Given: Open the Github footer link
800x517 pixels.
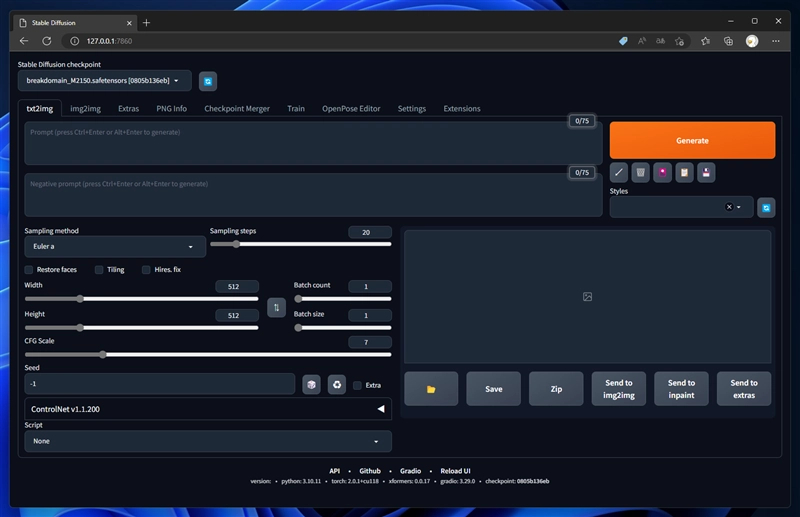Looking at the screenshot, I should (x=370, y=471).
